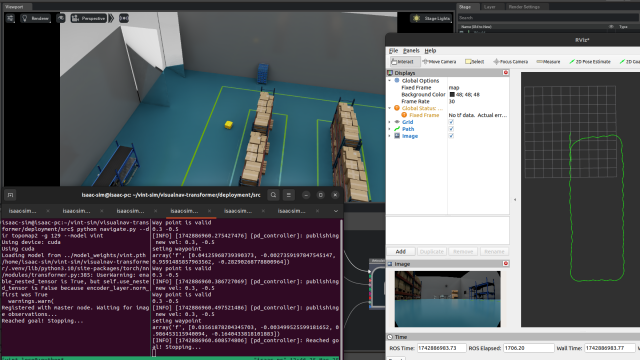Open the RViz Help menu

(430, 51)
